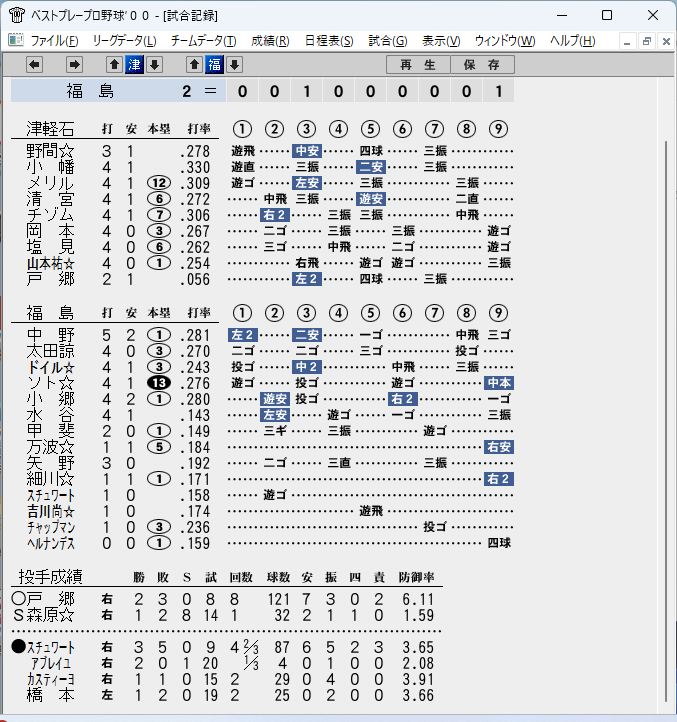This screenshot has width=677, height=722.
Task: Click inning ⑨ header in 福島 table
Action: point(498,313)
